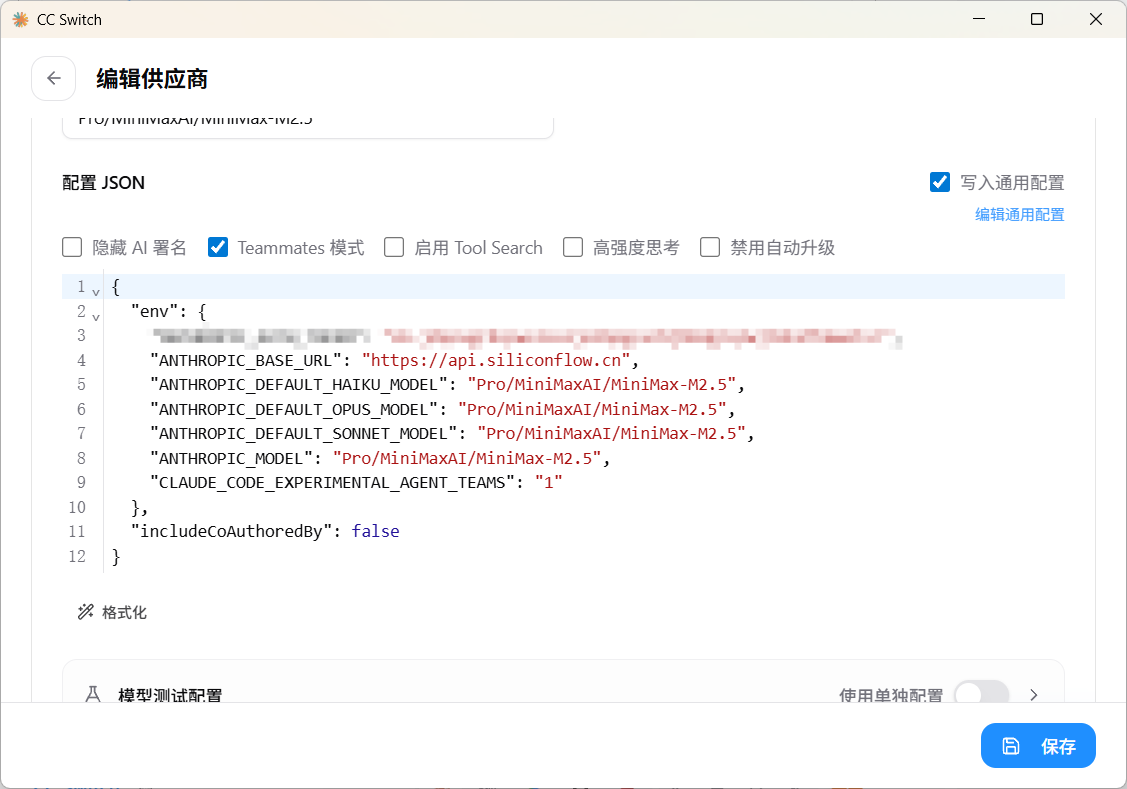Tick the 禁用自动升级 checkbox
The image size is (1127, 789).
(710, 248)
